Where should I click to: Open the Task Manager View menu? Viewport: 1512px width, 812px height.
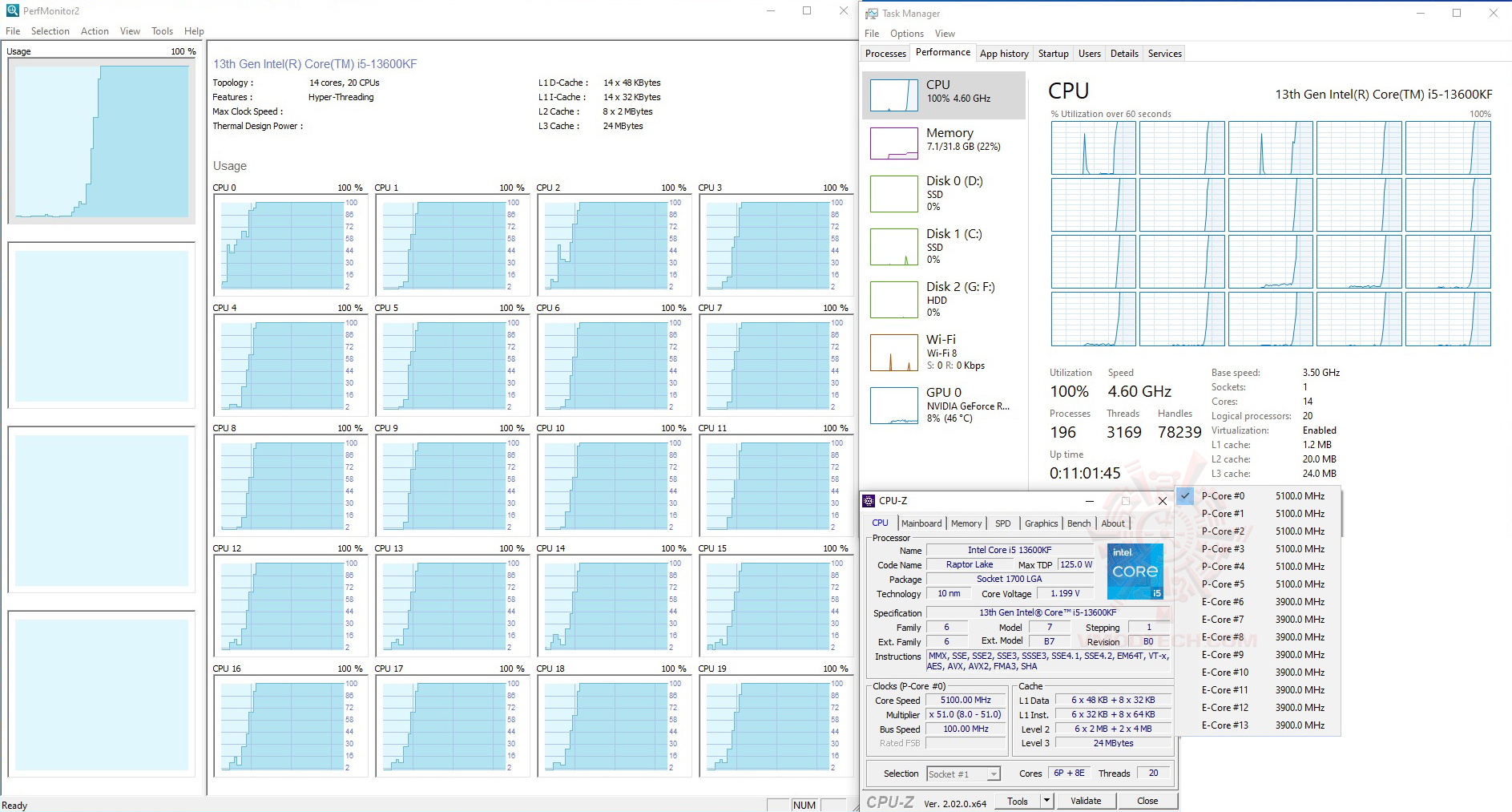(945, 34)
